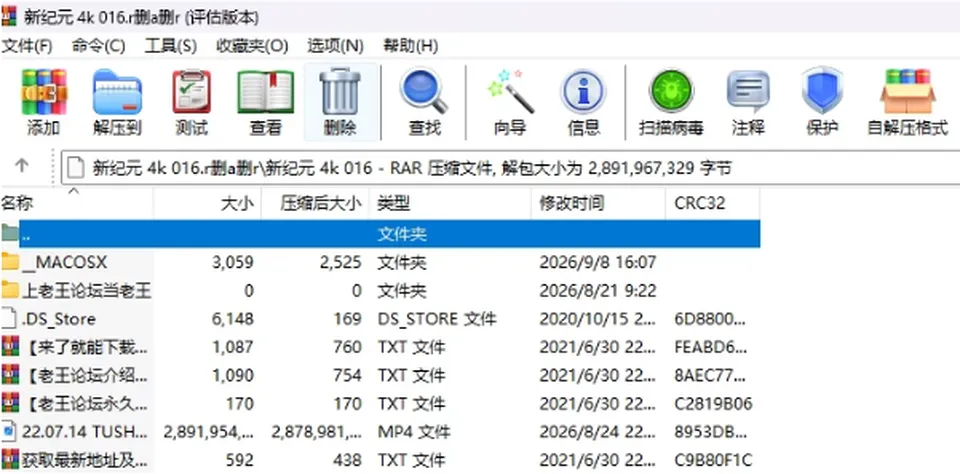Select the 获取最新地址及... file name
960x474 pixels.
tap(85, 459)
